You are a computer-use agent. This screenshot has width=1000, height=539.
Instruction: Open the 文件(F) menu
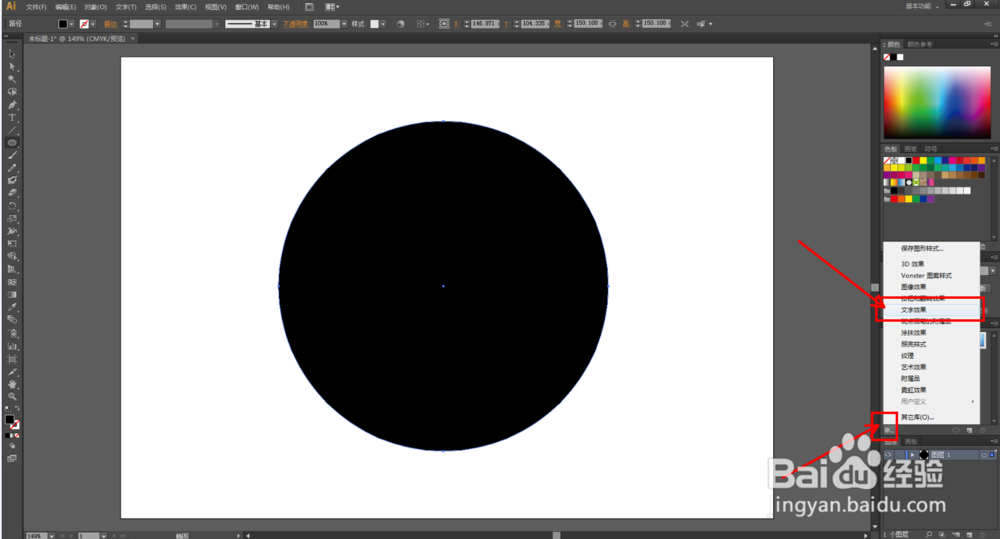click(36, 7)
